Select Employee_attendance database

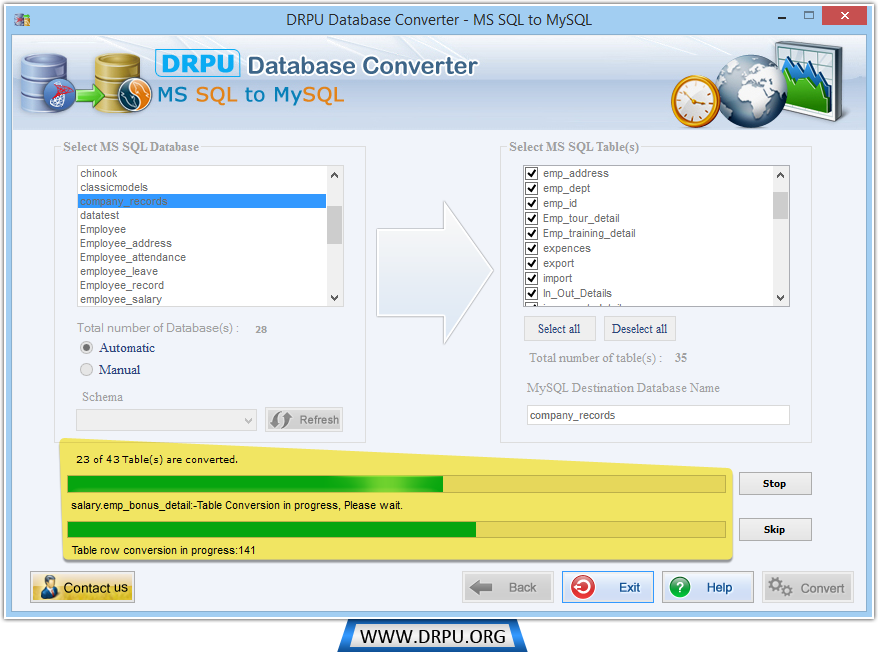click(x=202, y=257)
